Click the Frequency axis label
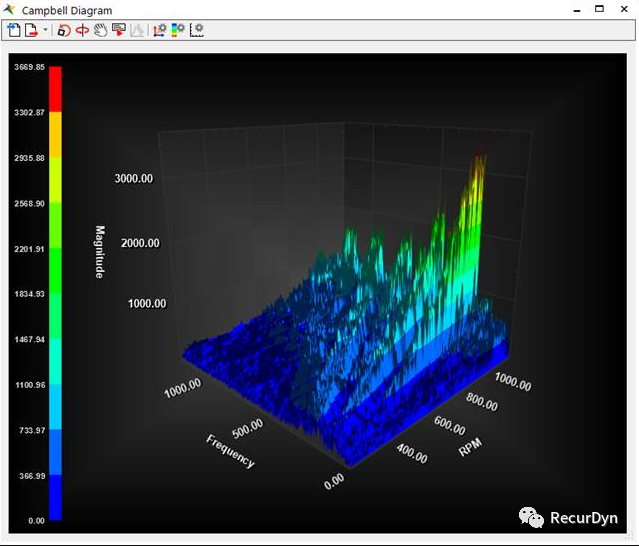Viewport: 639px width, 547px height. (230, 451)
